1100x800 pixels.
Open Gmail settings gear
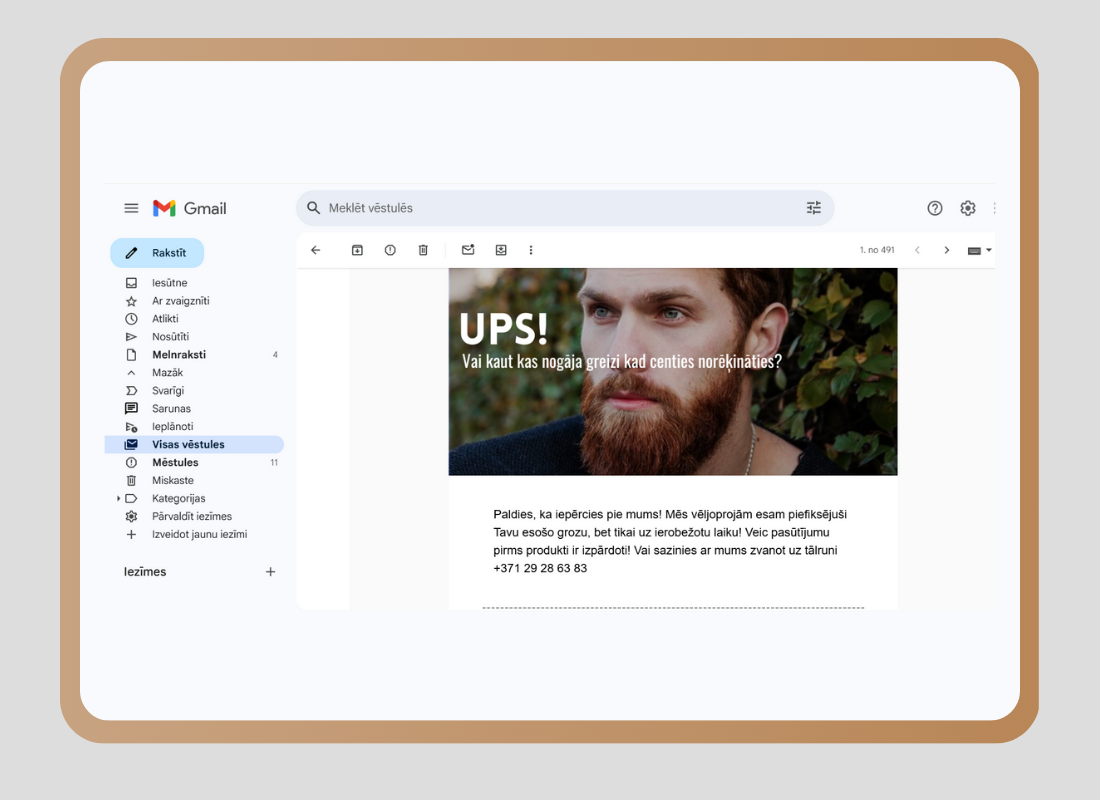point(968,208)
